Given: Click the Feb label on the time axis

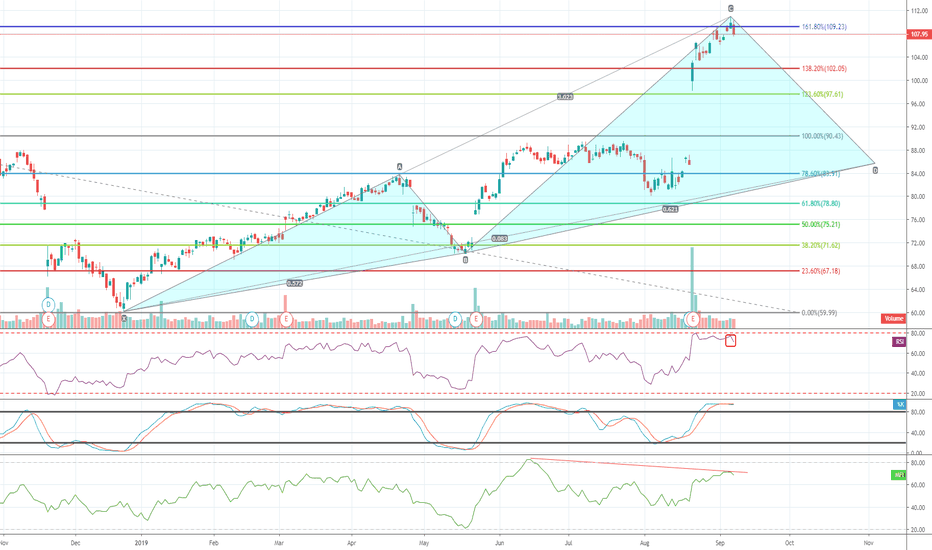Looking at the screenshot, I should click(214, 543).
